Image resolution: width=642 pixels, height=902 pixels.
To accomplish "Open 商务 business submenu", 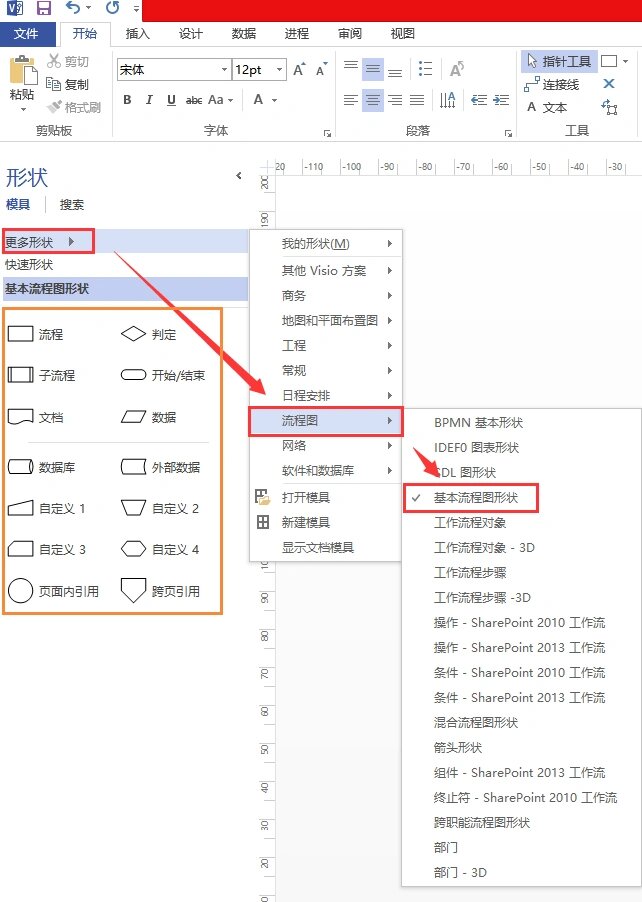I will [x=326, y=296].
